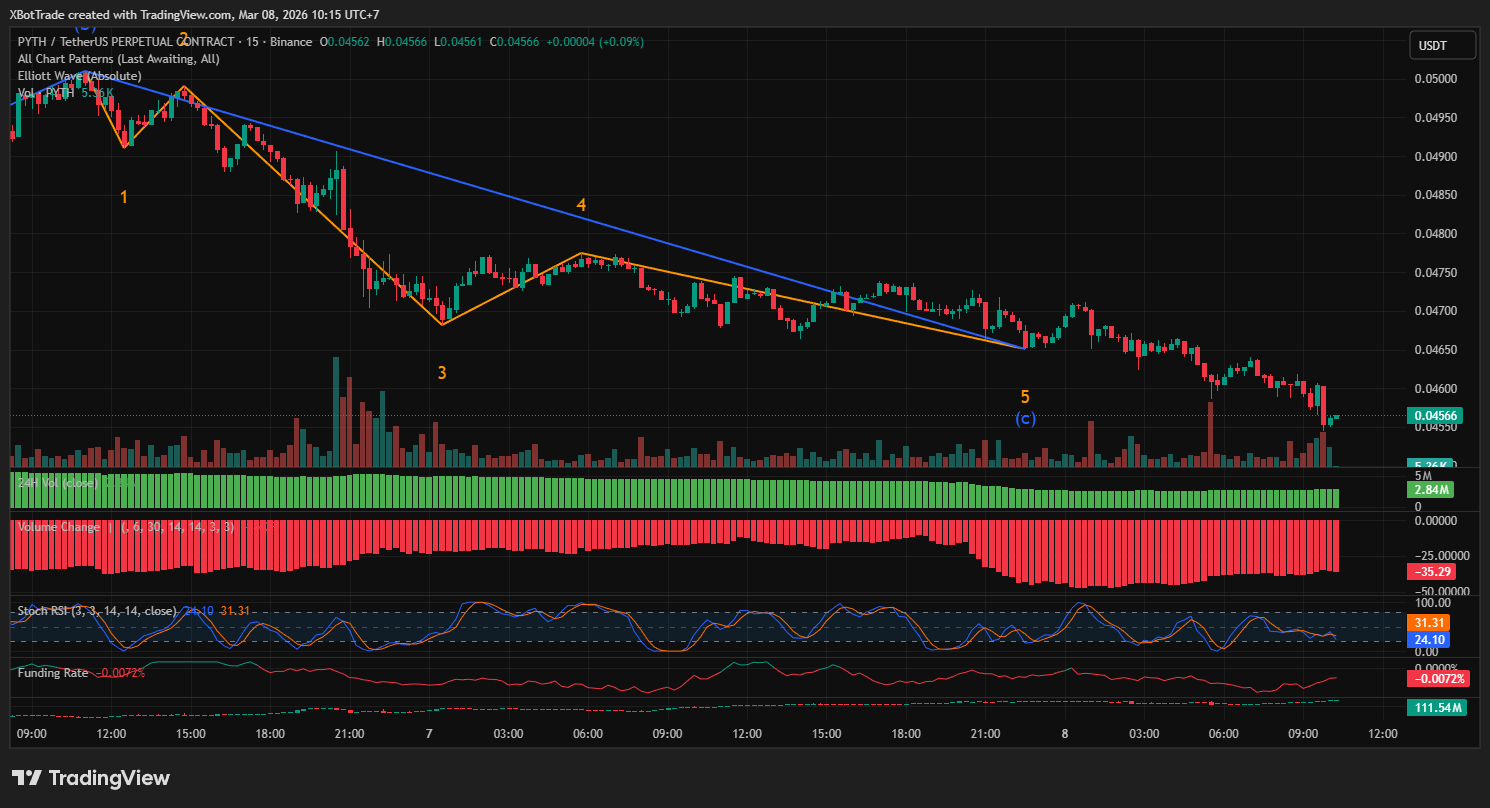Click the orange wave 3 label
This screenshot has height=808, width=1490.
pyautogui.click(x=441, y=373)
